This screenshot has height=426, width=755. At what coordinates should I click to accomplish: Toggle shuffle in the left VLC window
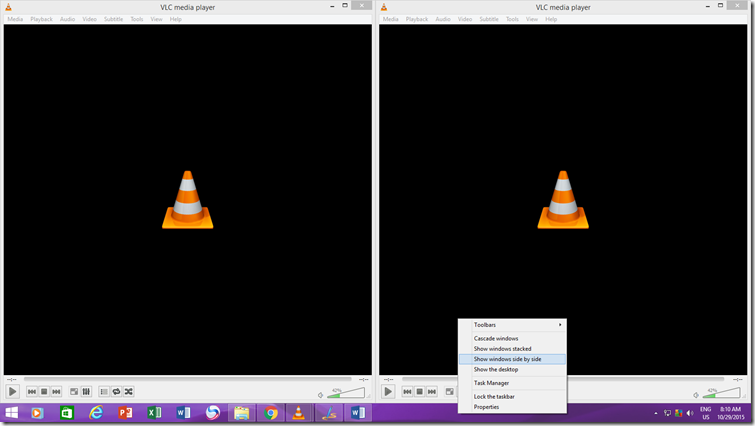pyautogui.click(x=129, y=392)
